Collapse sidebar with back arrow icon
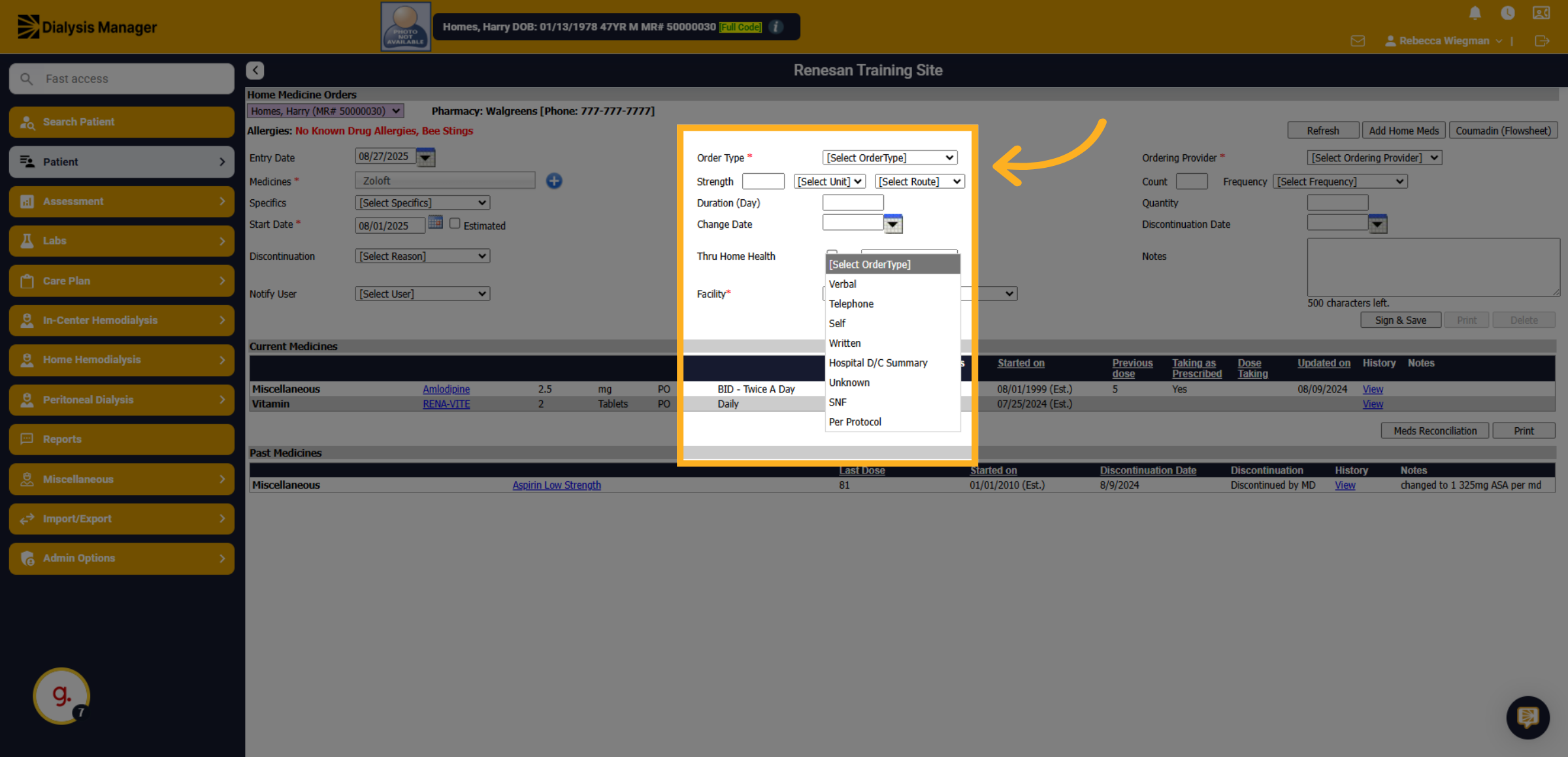Screen dimensions: 1568x757 (x=255, y=70)
